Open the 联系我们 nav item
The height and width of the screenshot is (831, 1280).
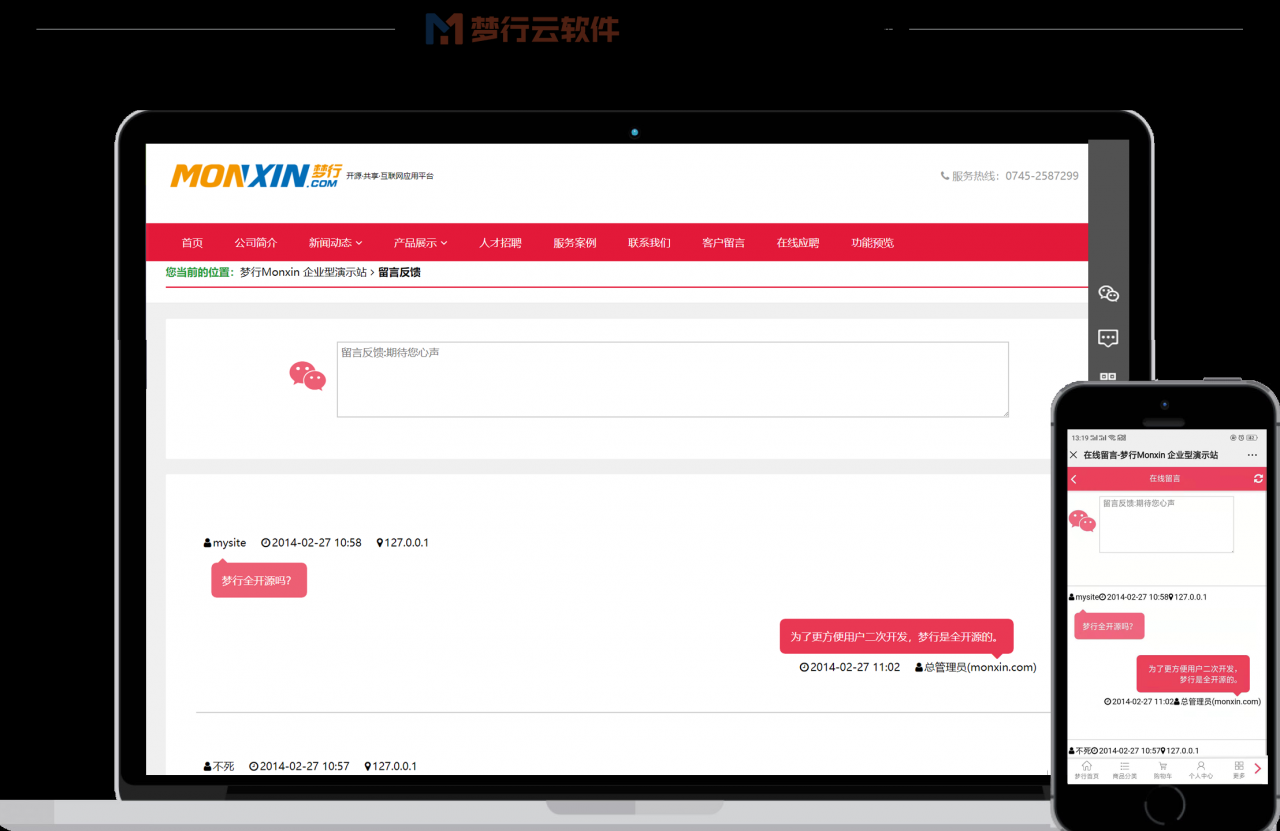tap(649, 243)
